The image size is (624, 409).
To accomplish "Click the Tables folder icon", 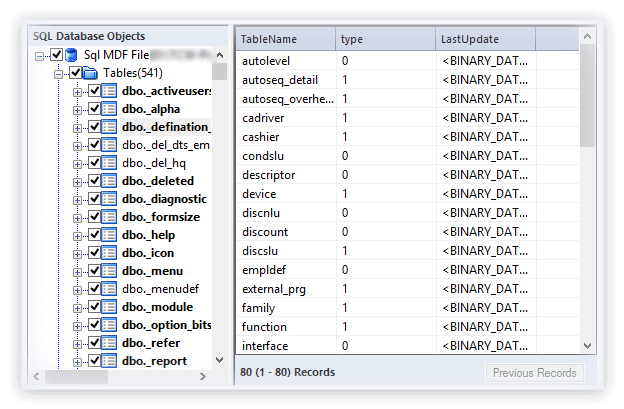I will coord(90,74).
